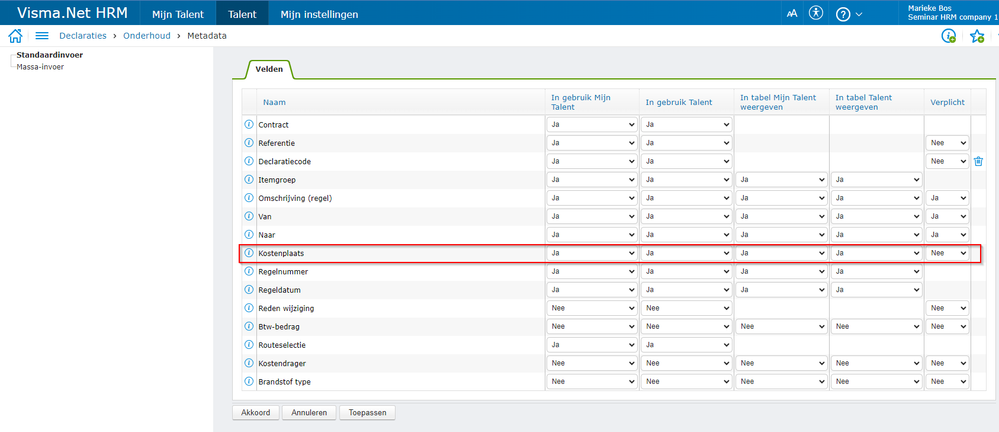The height and width of the screenshot is (432, 999).
Task: Click the Akkoord button
Action: click(255, 412)
